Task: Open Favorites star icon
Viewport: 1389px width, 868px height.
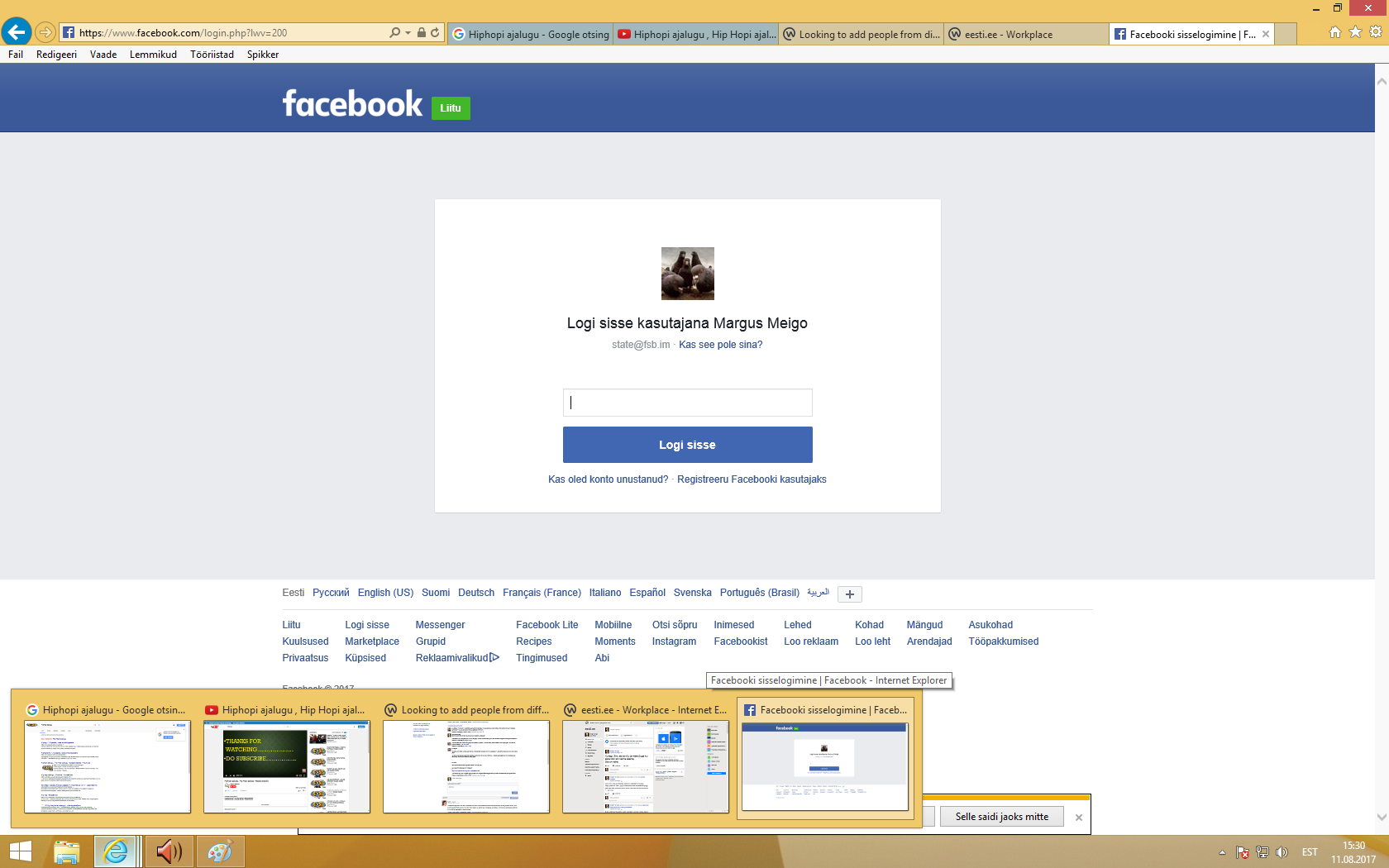Action: (x=1355, y=32)
